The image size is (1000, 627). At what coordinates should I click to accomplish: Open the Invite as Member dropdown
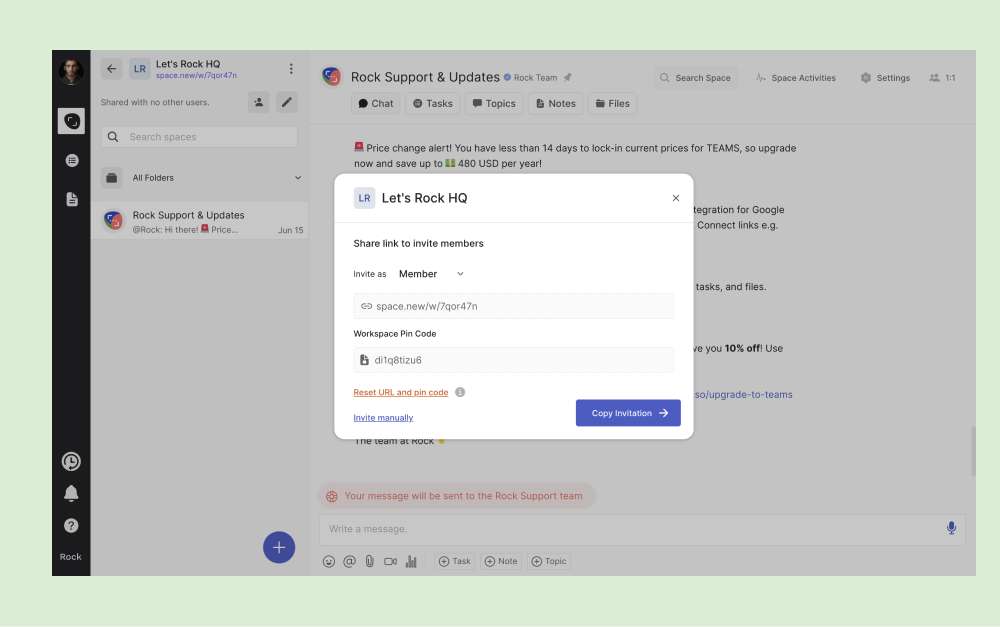pyautogui.click(x=432, y=274)
